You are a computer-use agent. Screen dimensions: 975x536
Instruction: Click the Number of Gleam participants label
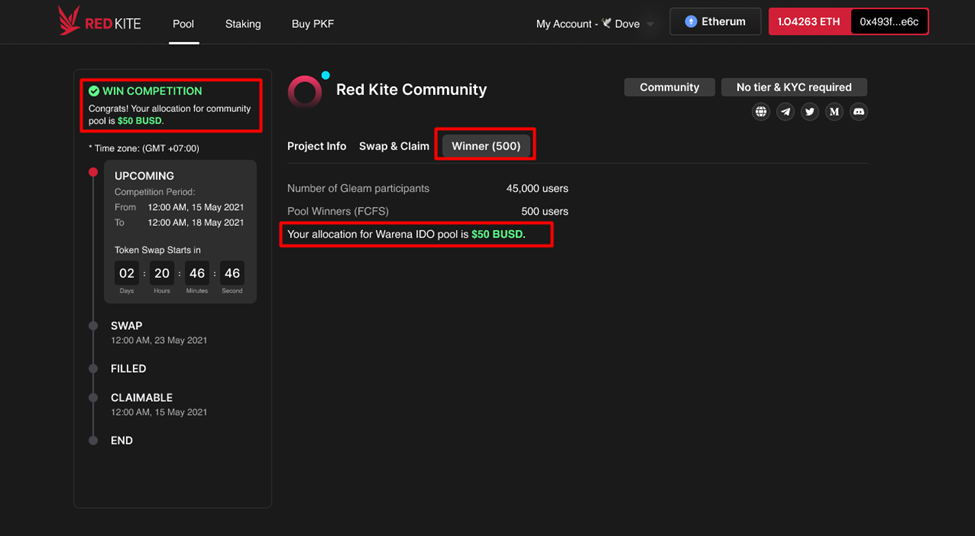click(x=358, y=188)
